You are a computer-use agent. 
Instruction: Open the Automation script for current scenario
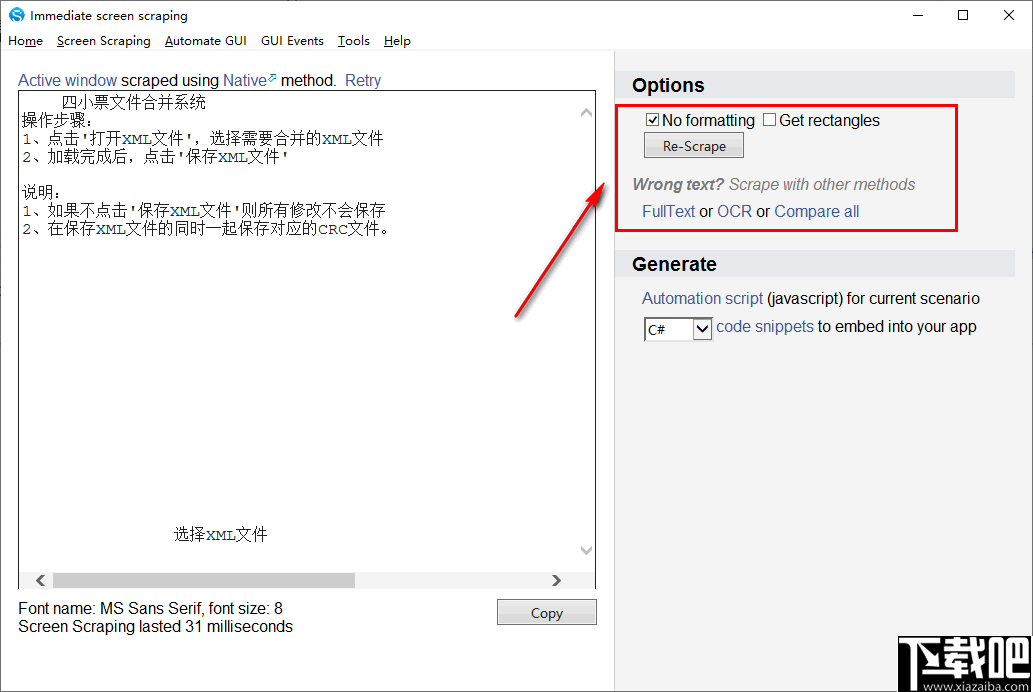click(702, 298)
